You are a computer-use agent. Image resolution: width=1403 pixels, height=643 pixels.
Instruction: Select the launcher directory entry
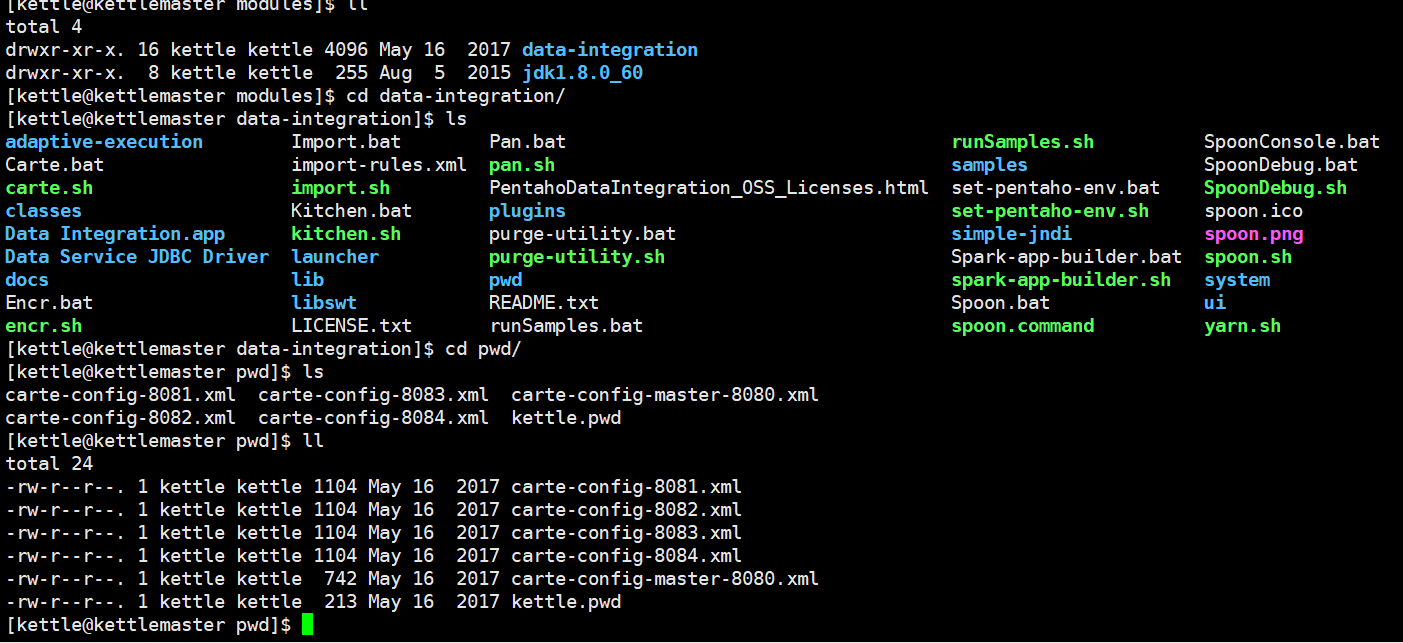(x=335, y=257)
